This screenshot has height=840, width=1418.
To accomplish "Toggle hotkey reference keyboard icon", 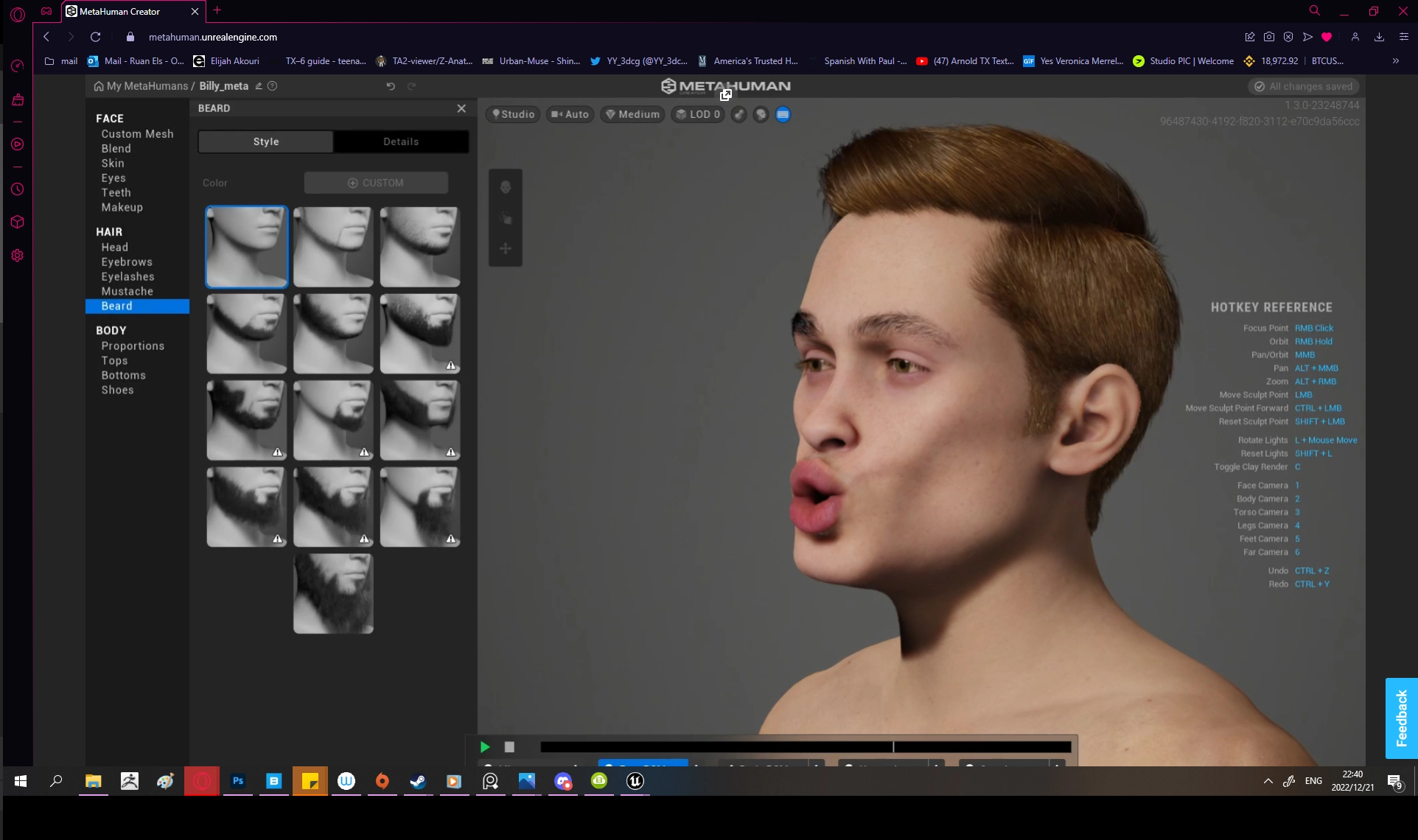I will pyautogui.click(x=783, y=114).
